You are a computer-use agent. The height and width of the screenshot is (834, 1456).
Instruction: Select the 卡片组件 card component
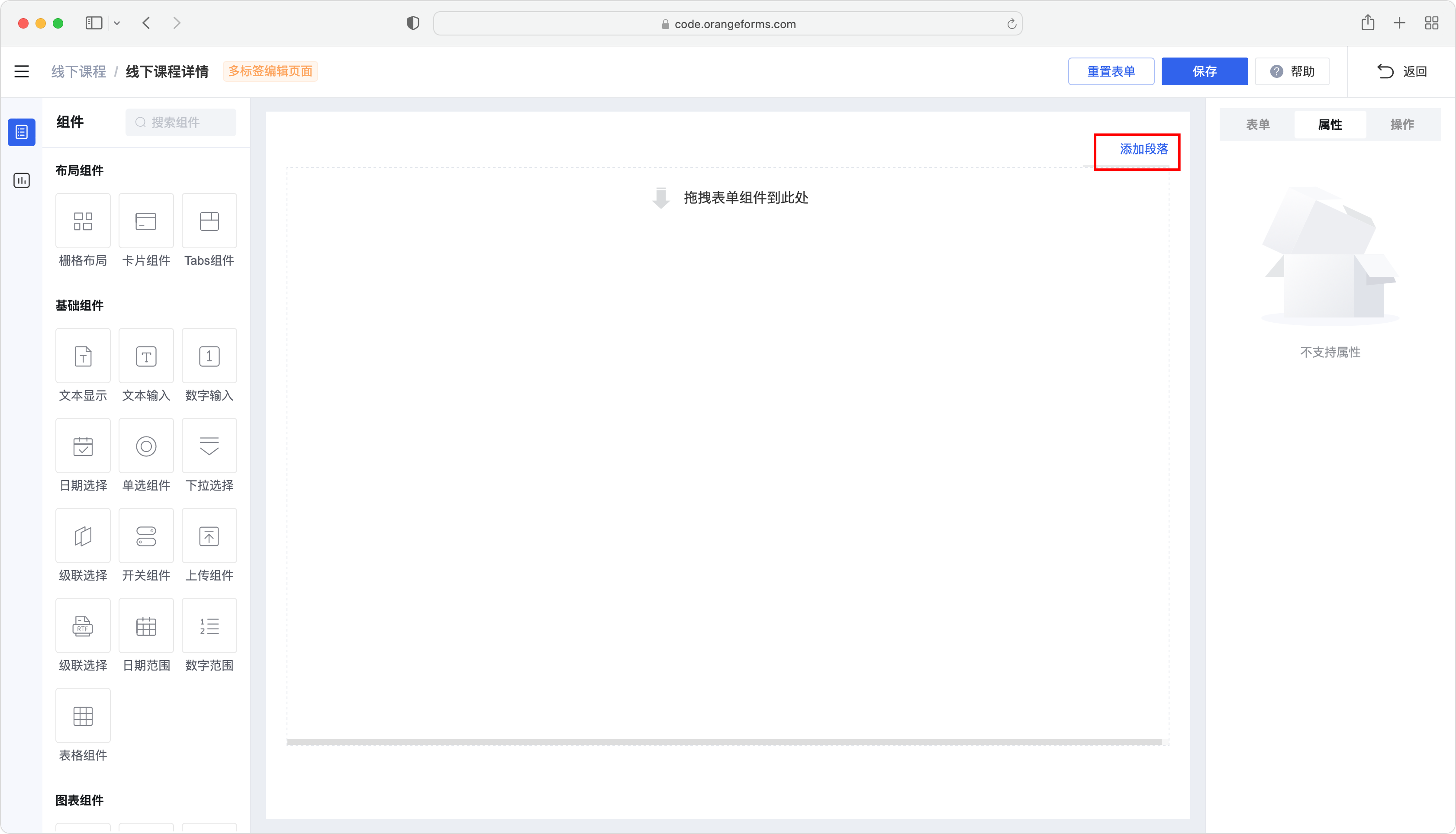(145, 221)
